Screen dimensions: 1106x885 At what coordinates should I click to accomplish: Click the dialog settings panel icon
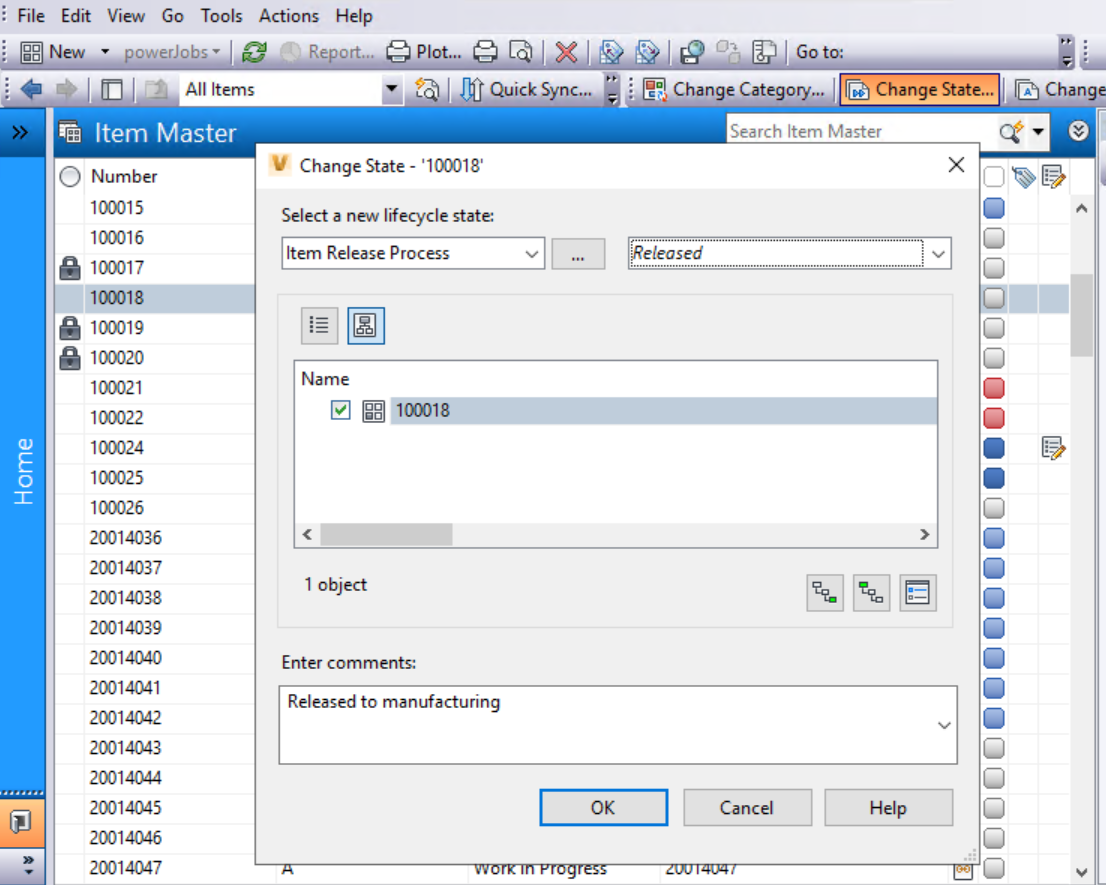(917, 593)
